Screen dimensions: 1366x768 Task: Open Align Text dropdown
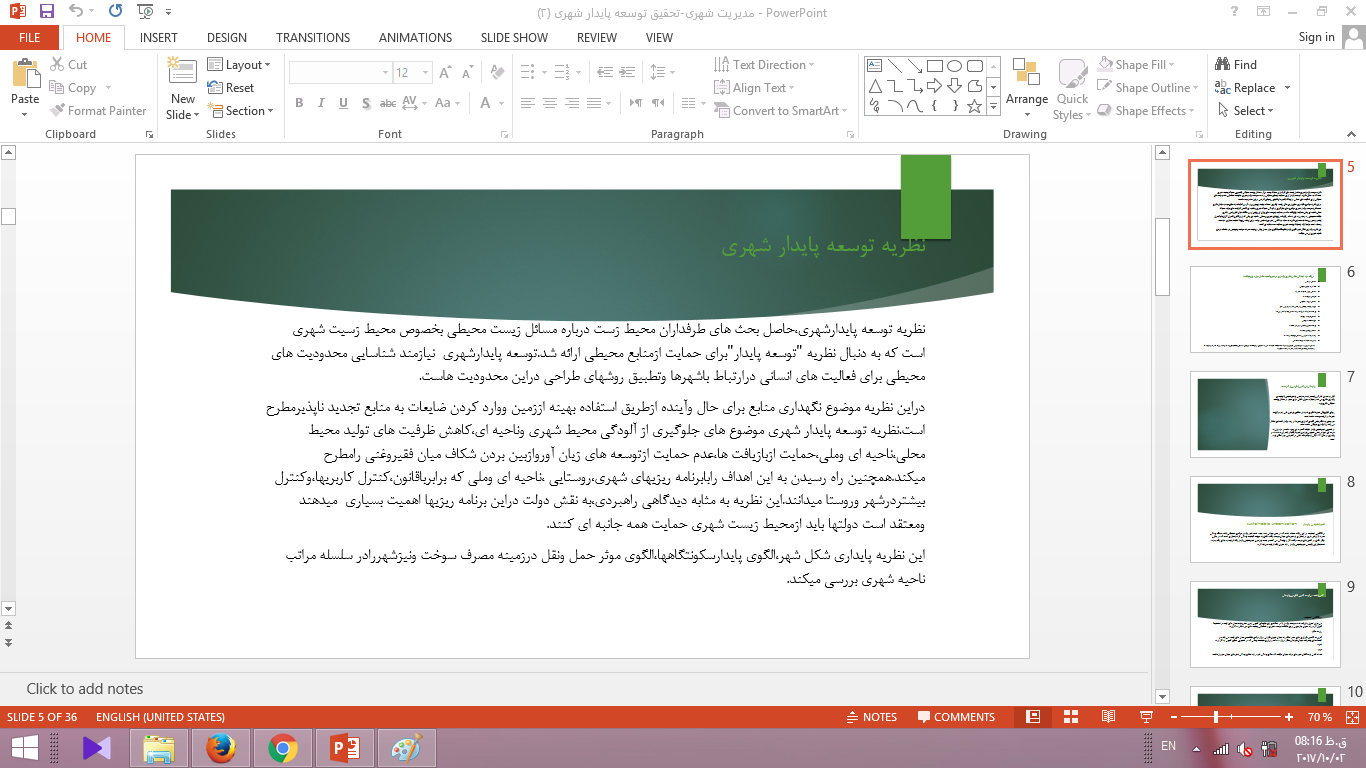click(756, 88)
